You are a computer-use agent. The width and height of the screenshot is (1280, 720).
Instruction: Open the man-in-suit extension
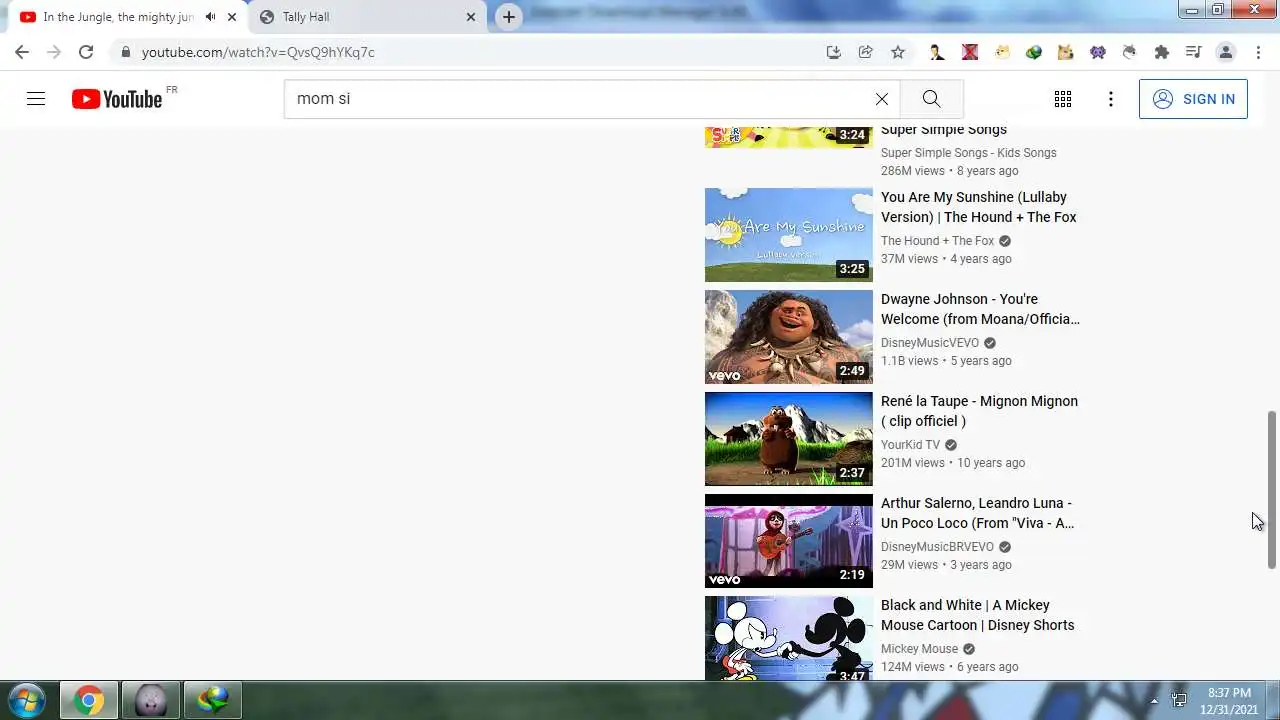click(937, 52)
